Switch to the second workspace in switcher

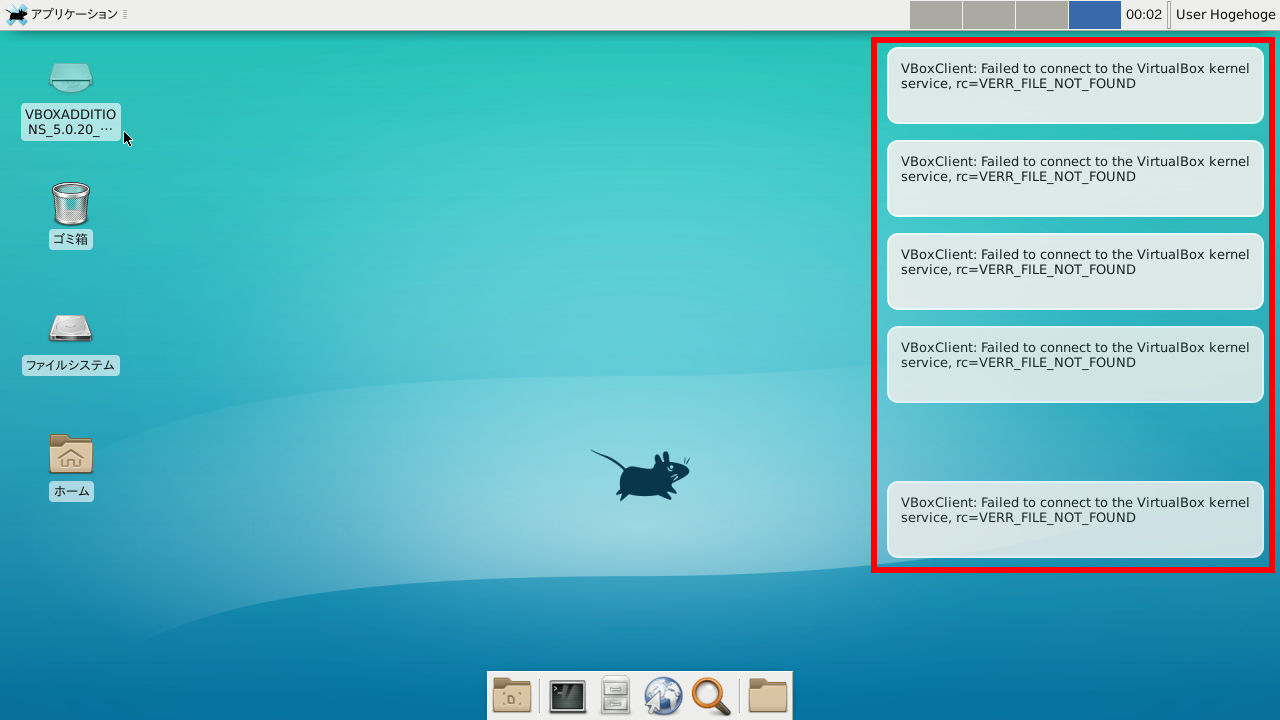(x=989, y=15)
